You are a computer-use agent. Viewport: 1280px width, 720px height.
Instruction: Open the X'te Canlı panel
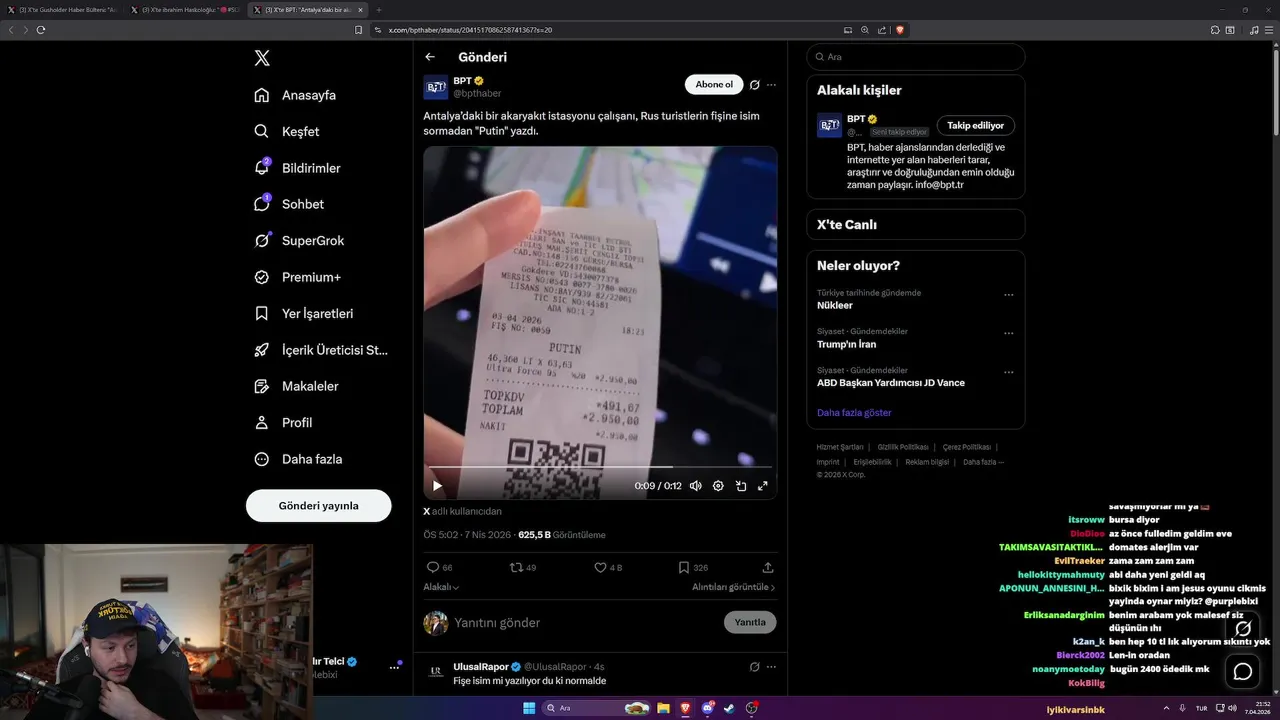916,224
